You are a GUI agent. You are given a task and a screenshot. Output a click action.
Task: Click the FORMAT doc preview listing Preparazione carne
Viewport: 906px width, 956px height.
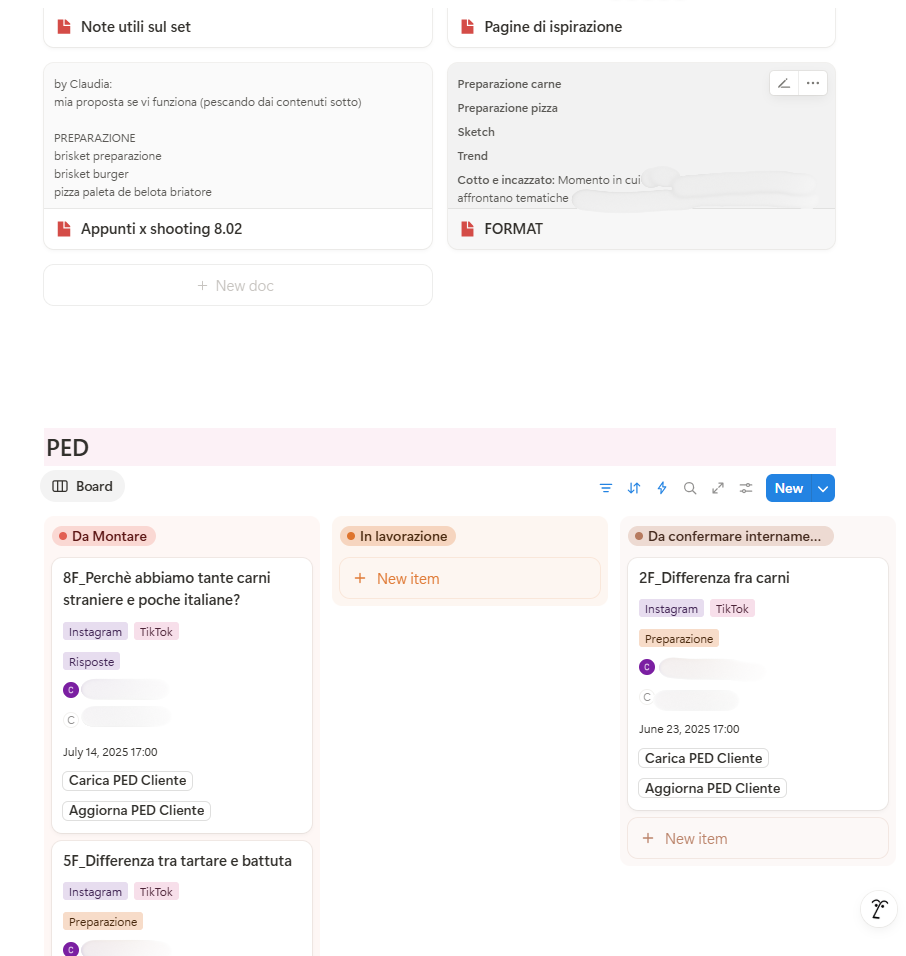pos(641,136)
